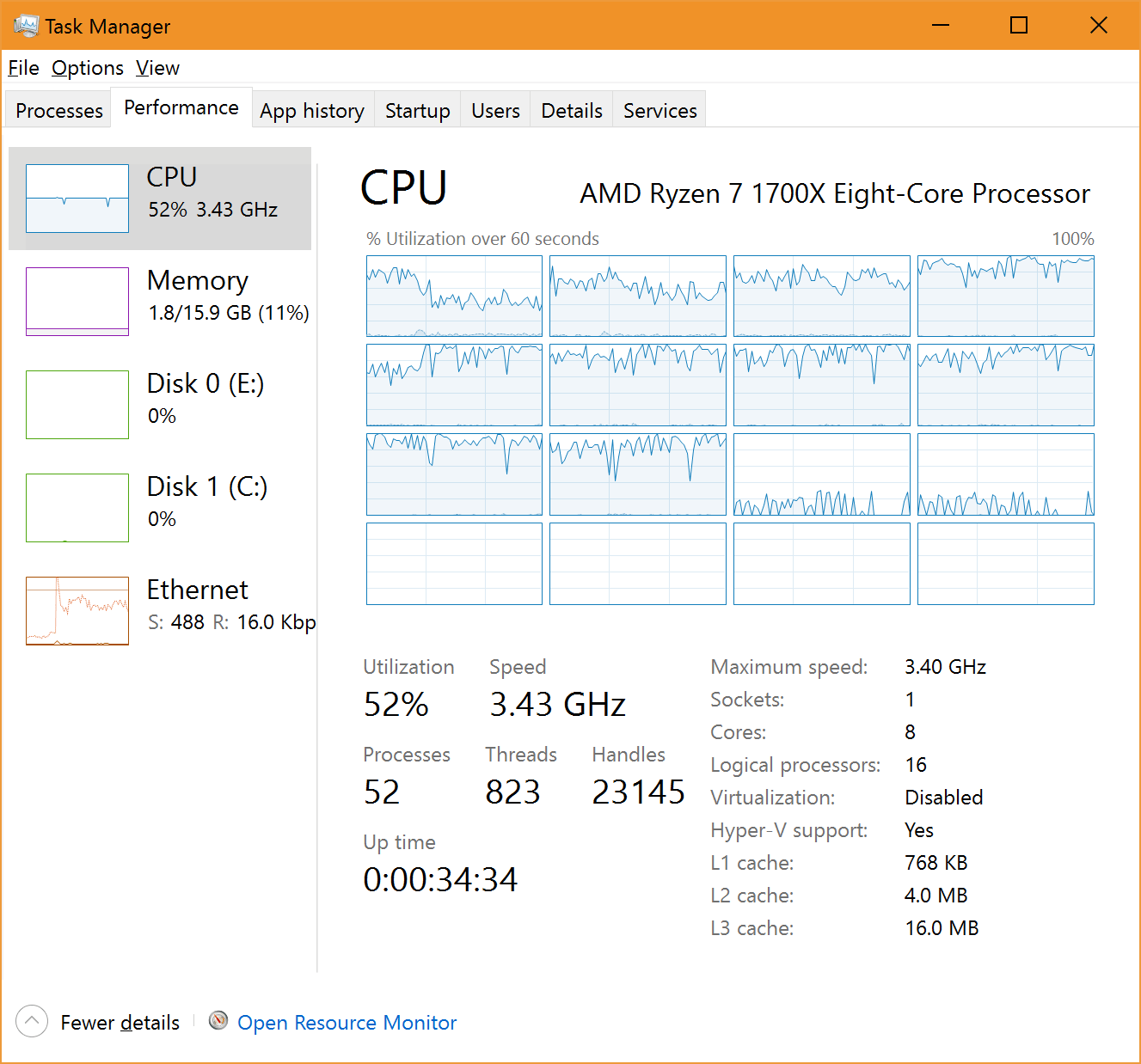The image size is (1141, 1064).
Task: Select the Memory mini graph in sidebar
Action: [x=77, y=302]
